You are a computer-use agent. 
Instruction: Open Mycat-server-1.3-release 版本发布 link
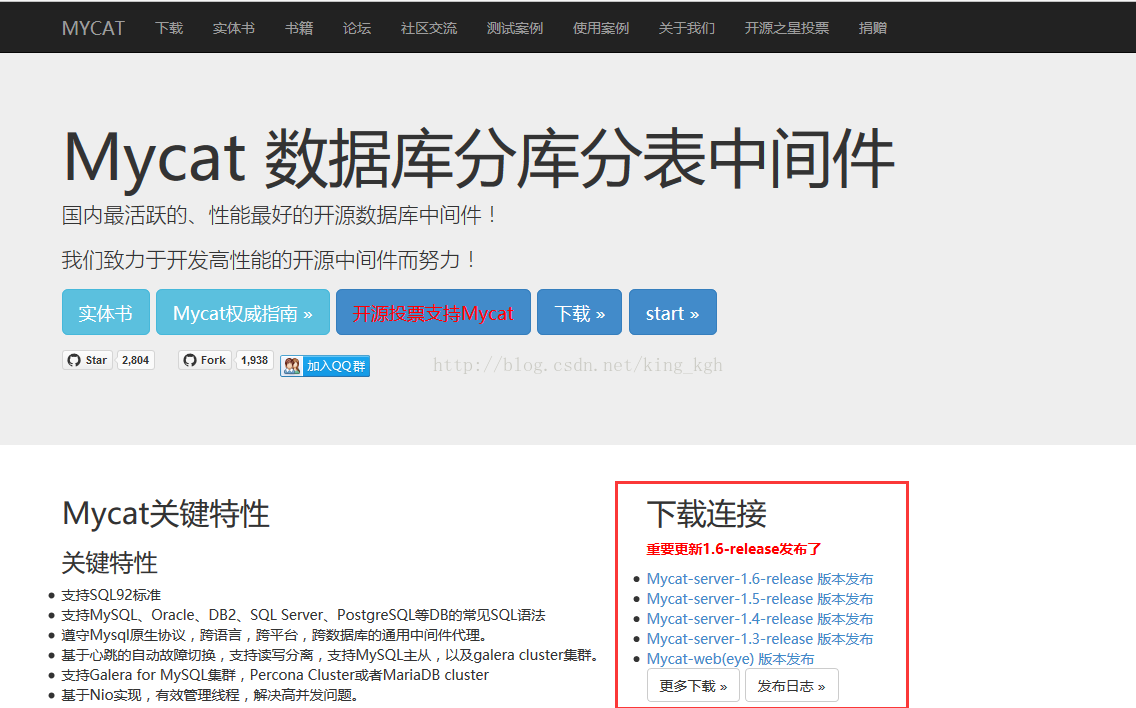760,639
